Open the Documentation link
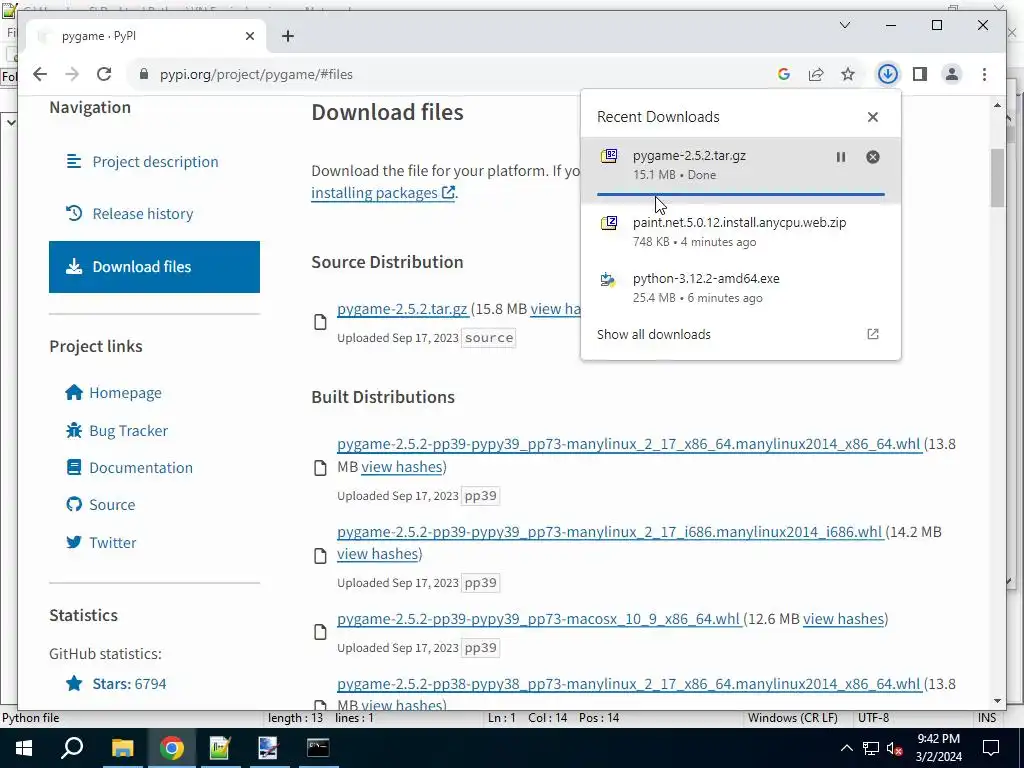 click(x=140, y=468)
